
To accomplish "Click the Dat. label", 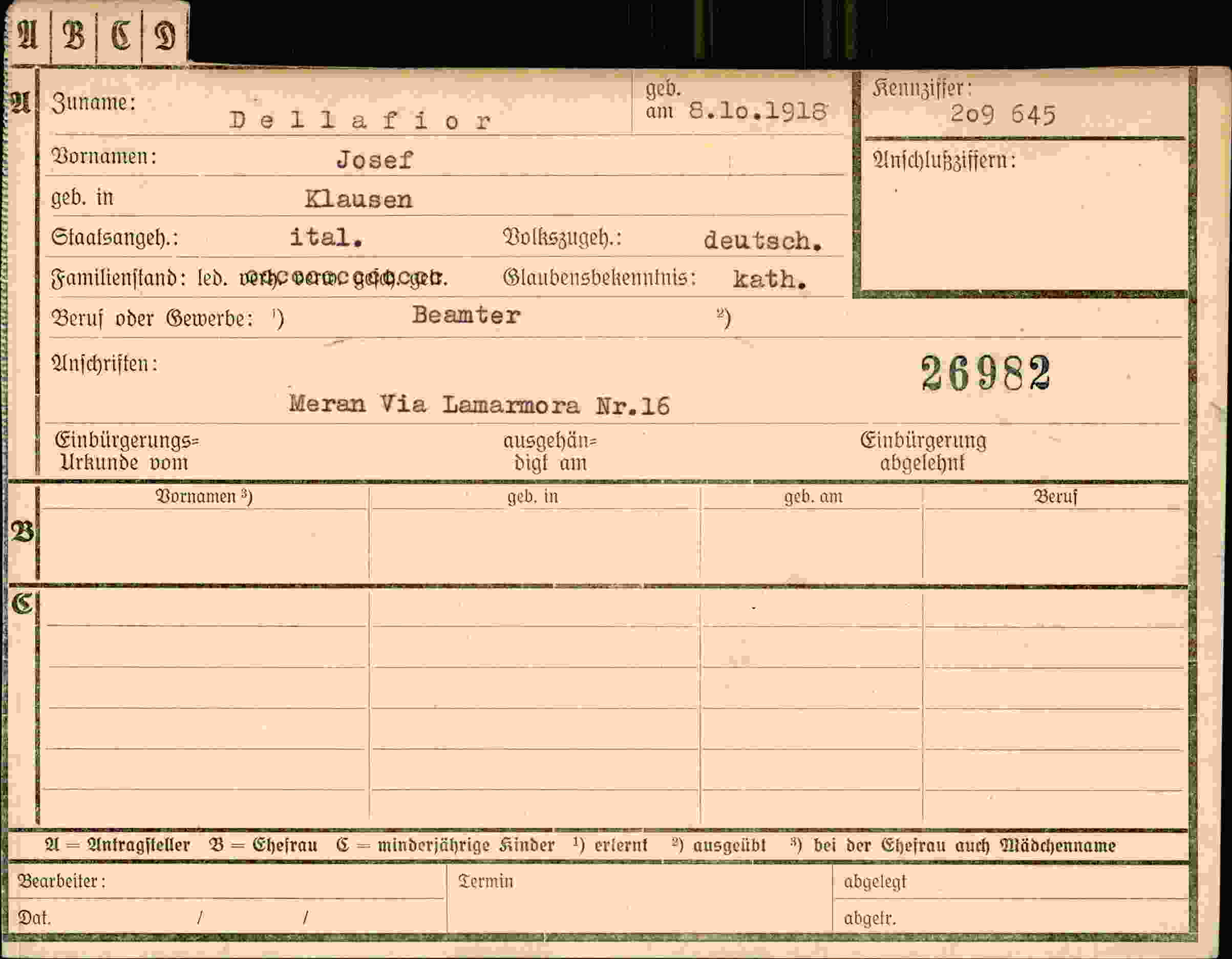I will (x=34, y=918).
